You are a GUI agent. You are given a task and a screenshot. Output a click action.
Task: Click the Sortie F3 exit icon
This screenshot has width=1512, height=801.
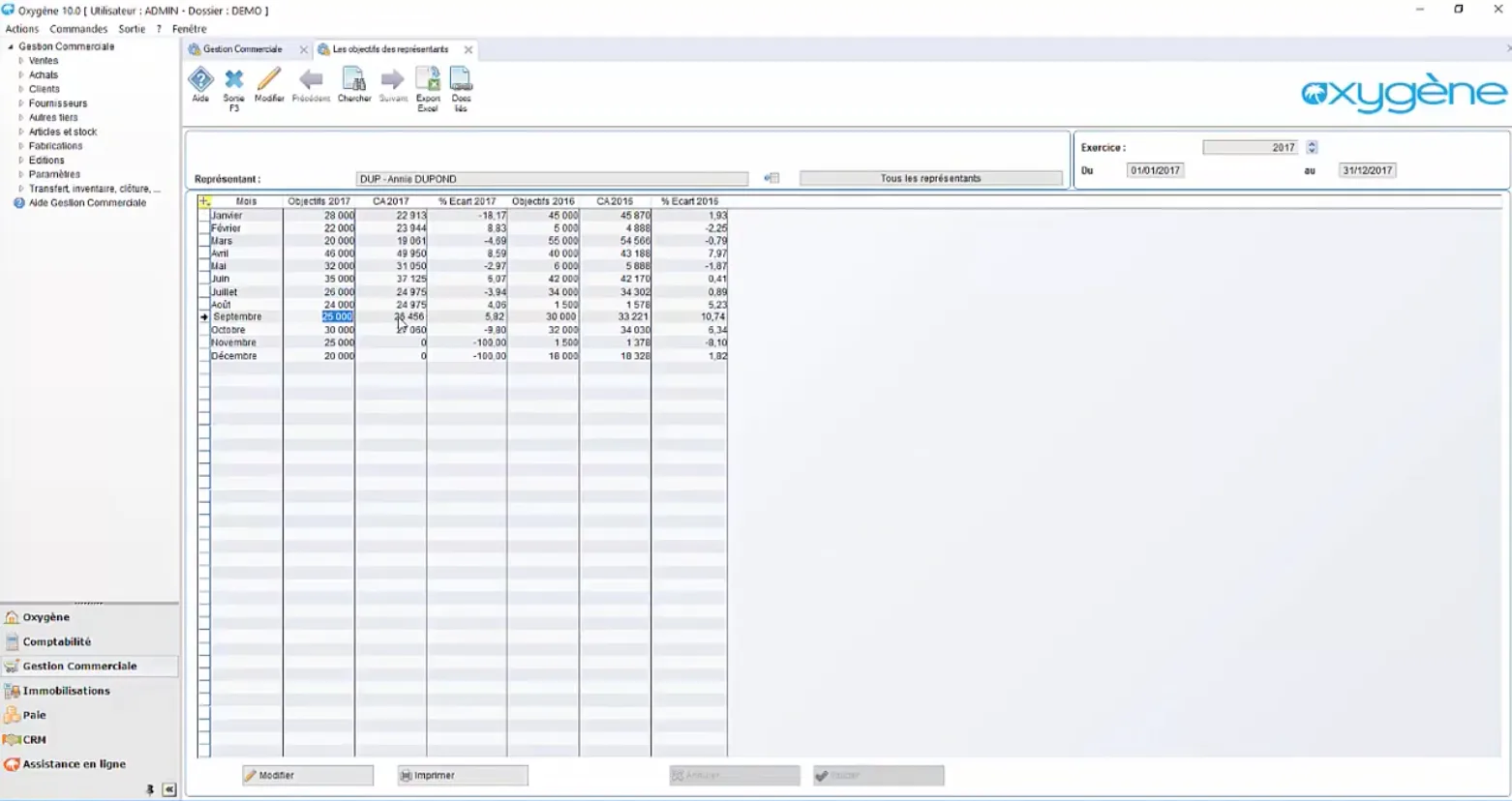tap(234, 89)
